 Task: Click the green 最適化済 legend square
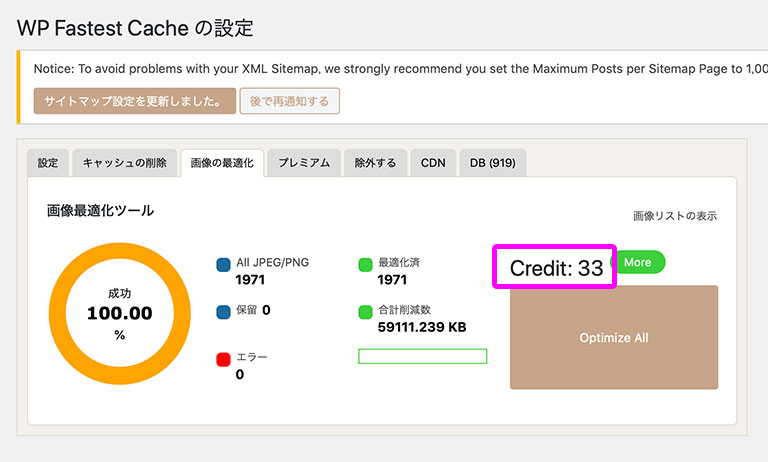point(365,265)
